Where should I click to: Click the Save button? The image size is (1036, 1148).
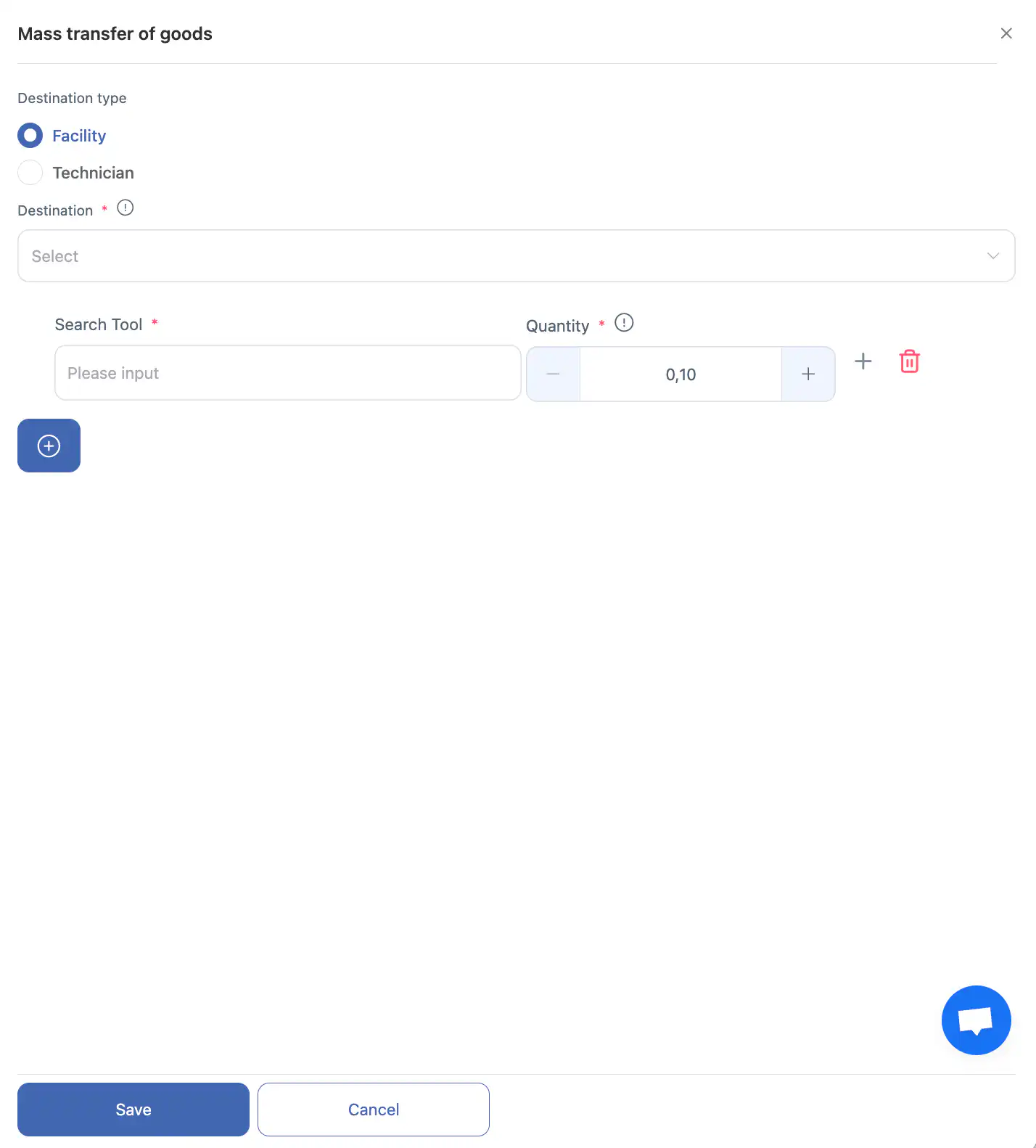pos(133,1110)
